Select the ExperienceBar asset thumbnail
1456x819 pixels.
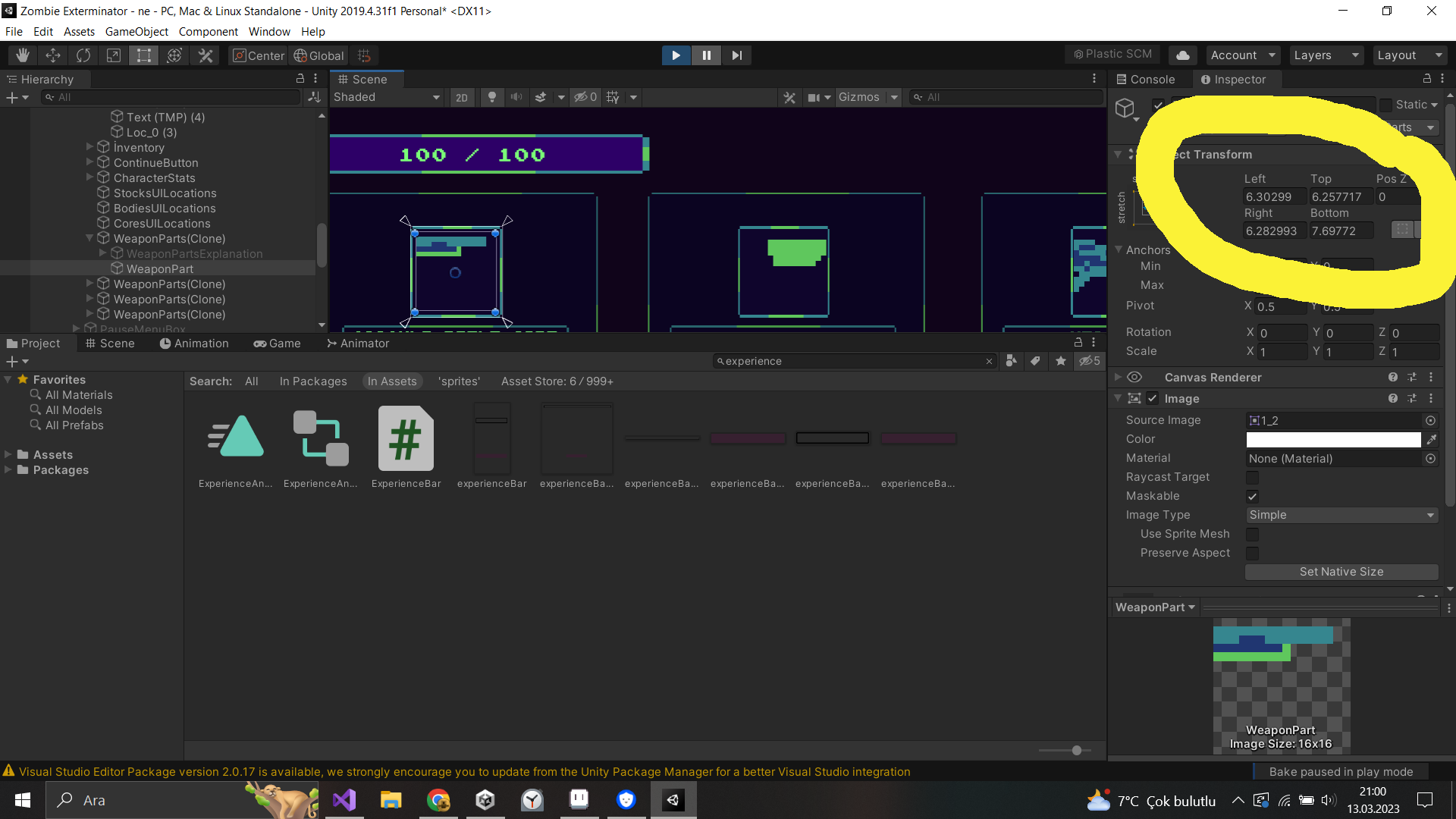tap(406, 438)
